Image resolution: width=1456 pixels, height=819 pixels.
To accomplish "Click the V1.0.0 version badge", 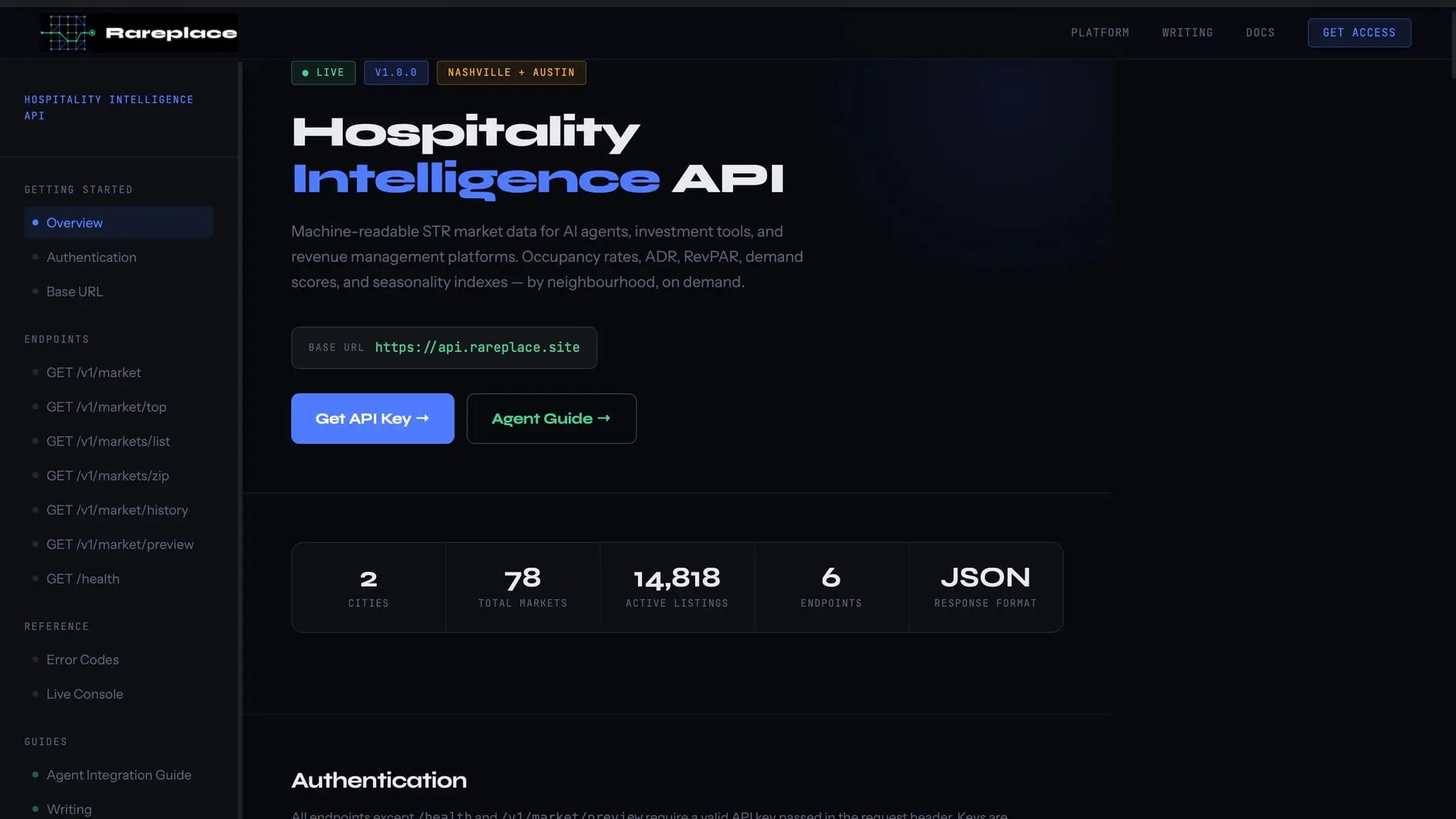I will point(396,73).
